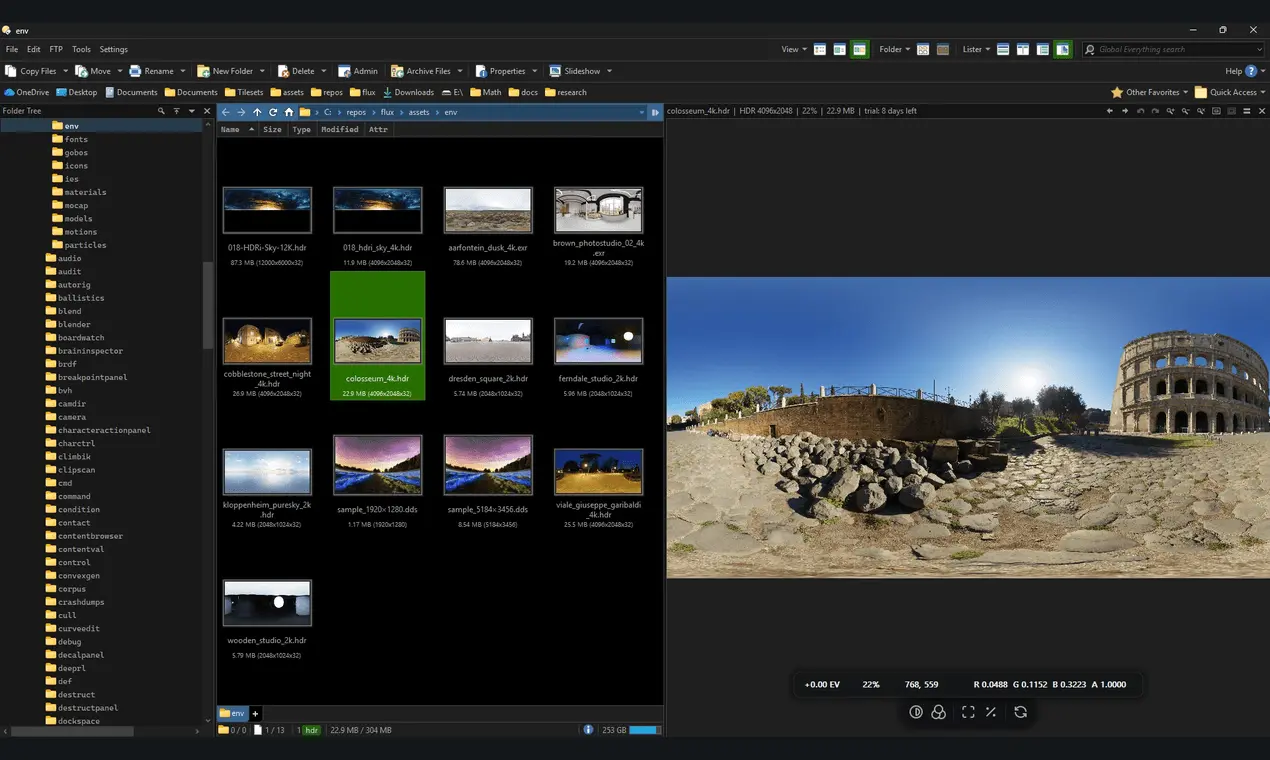The image size is (1270, 760).
Task: Toggle folder tree Lister layout icon
Action: click(1043, 49)
